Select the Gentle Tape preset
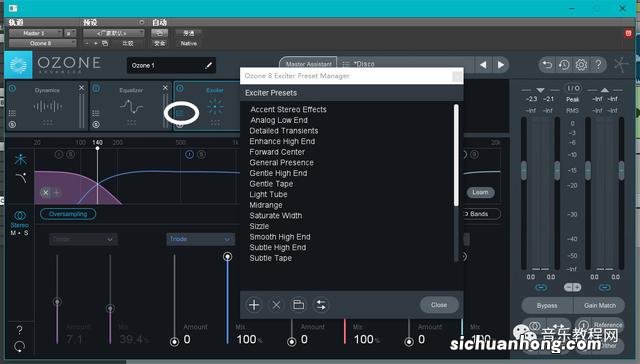The image size is (640, 364). [x=271, y=184]
